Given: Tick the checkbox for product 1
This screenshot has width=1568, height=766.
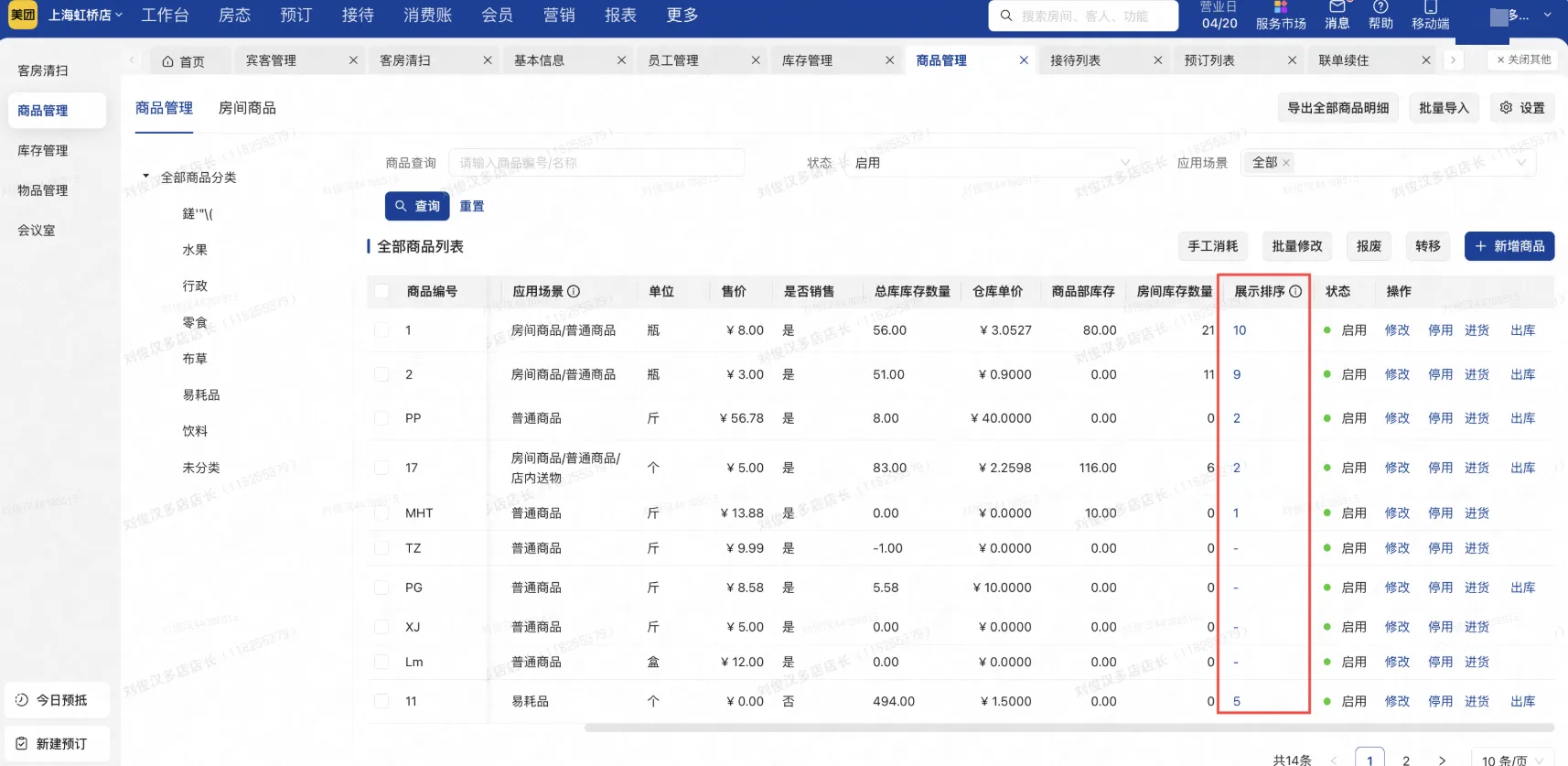Looking at the screenshot, I should point(381,330).
